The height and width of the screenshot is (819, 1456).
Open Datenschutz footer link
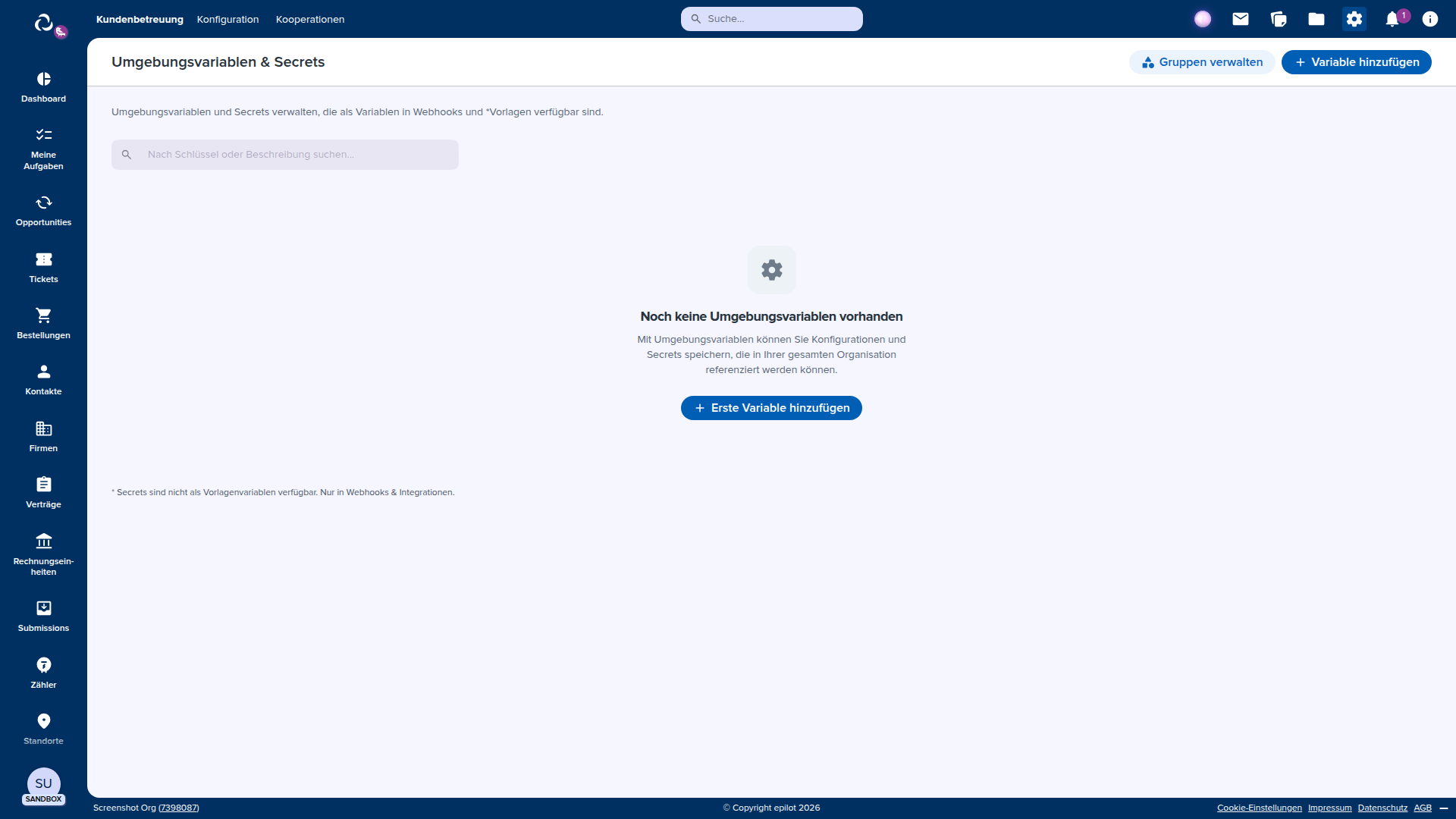pos(1382,808)
